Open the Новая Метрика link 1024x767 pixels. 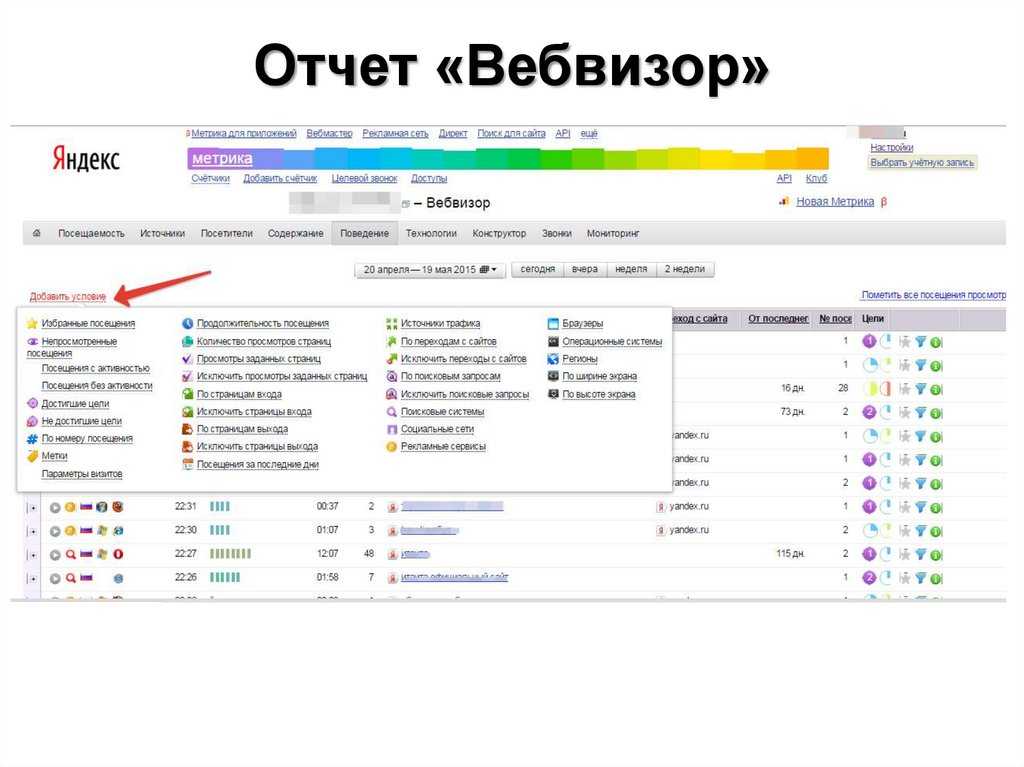pyautogui.click(x=835, y=201)
